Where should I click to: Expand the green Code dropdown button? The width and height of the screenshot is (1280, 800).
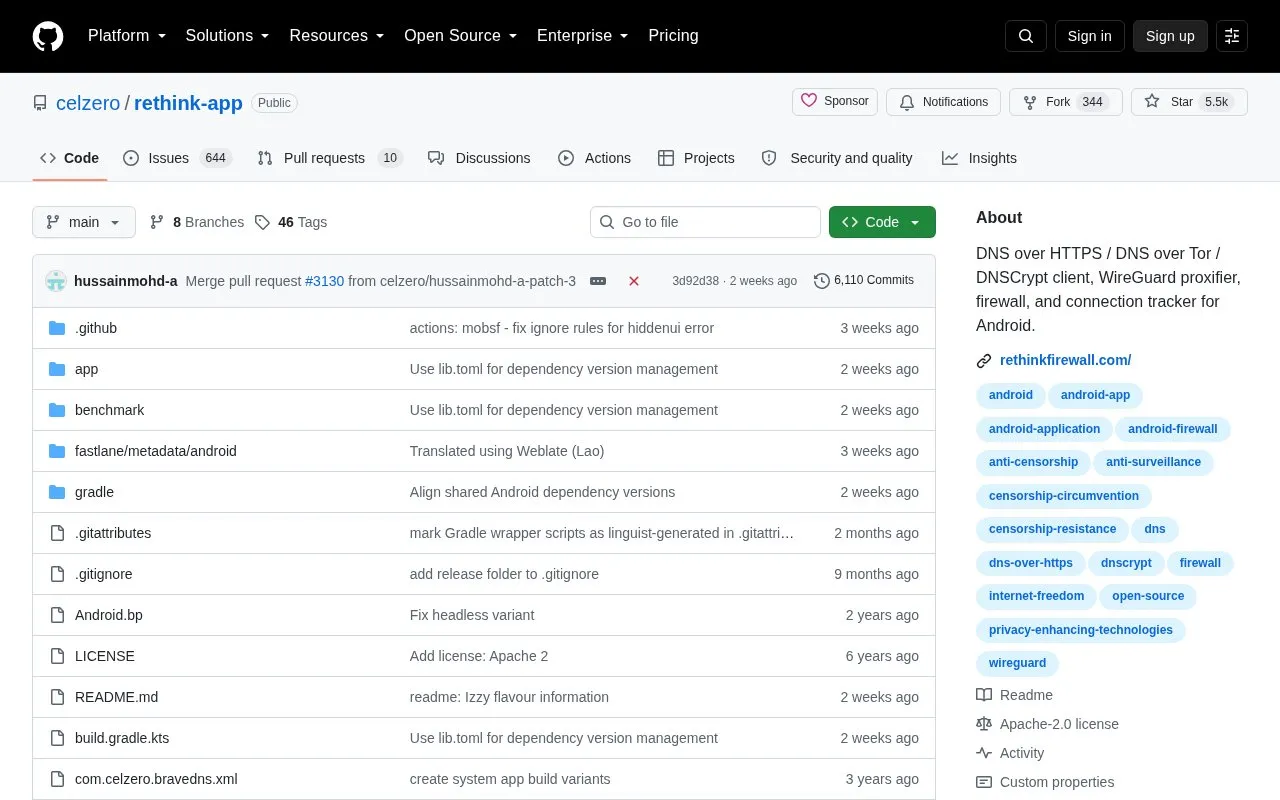882,222
